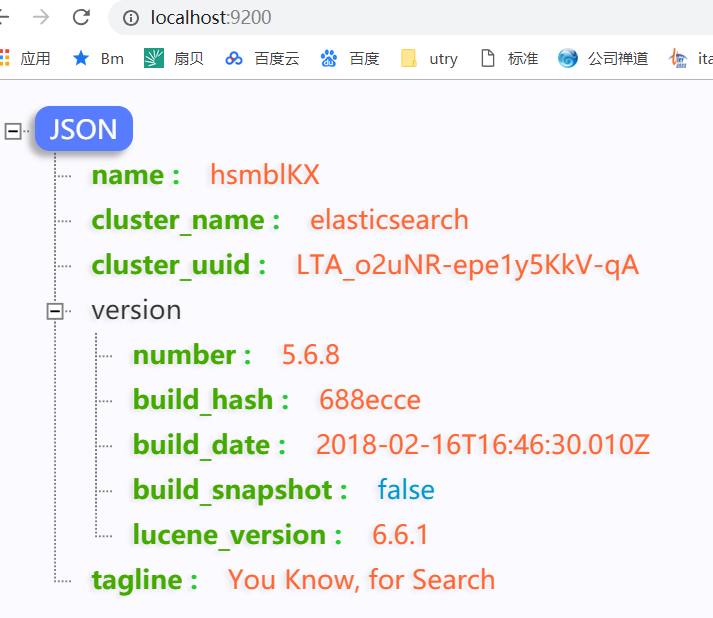
Task: Select the lucene value 6.6.1
Action: (400, 535)
